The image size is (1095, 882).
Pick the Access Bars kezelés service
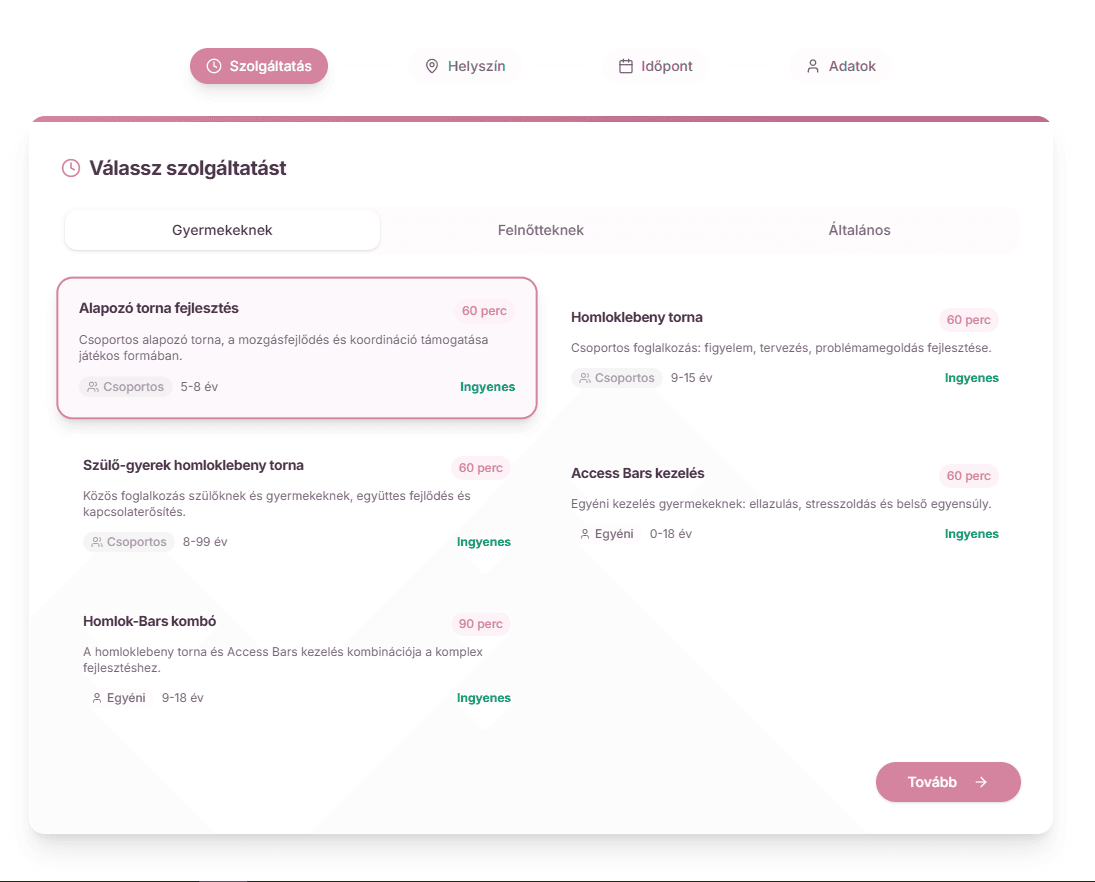(x=785, y=504)
